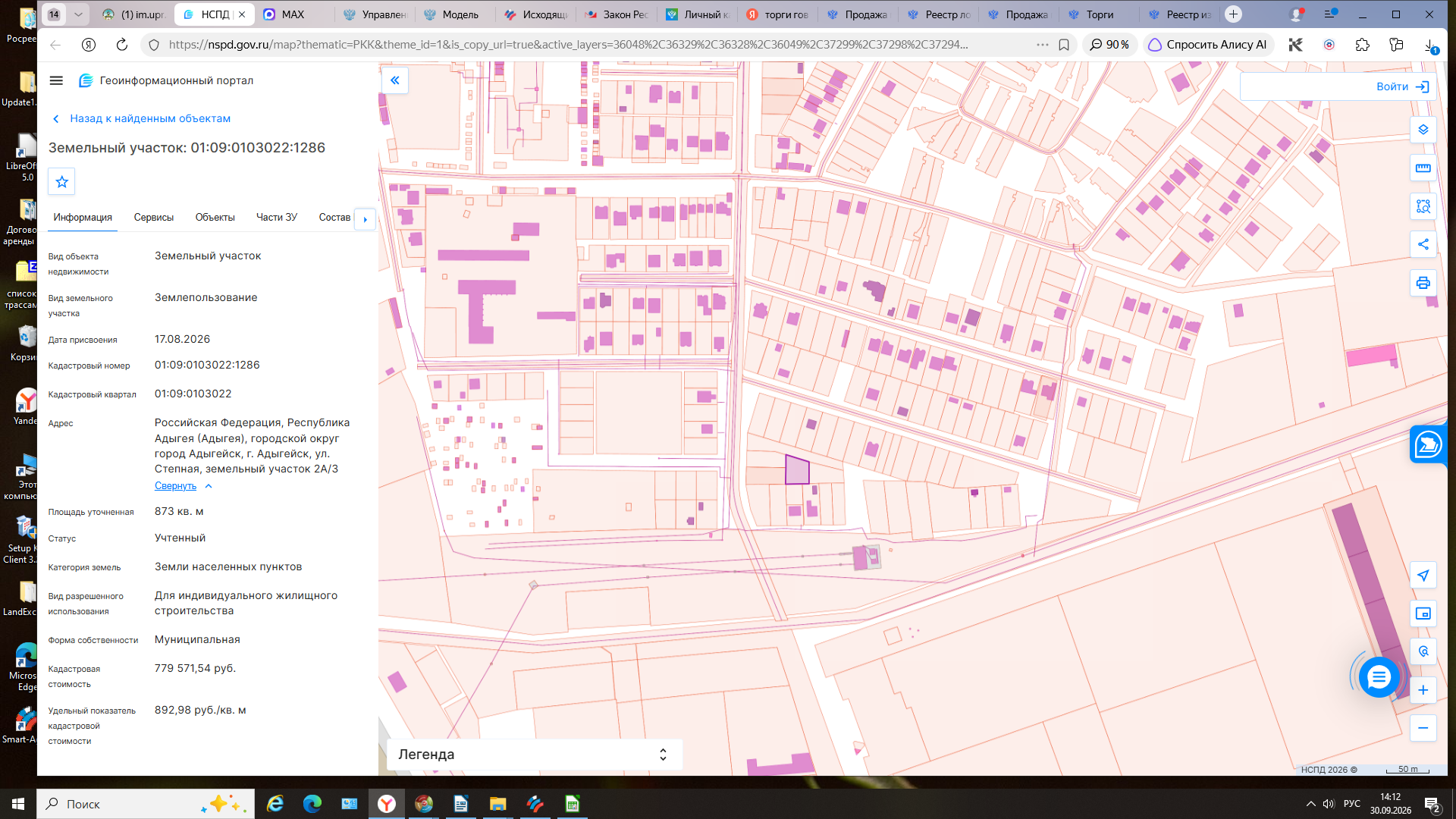This screenshot has height=819, width=1456.
Task: Open the Состав tab
Action: [x=334, y=218]
